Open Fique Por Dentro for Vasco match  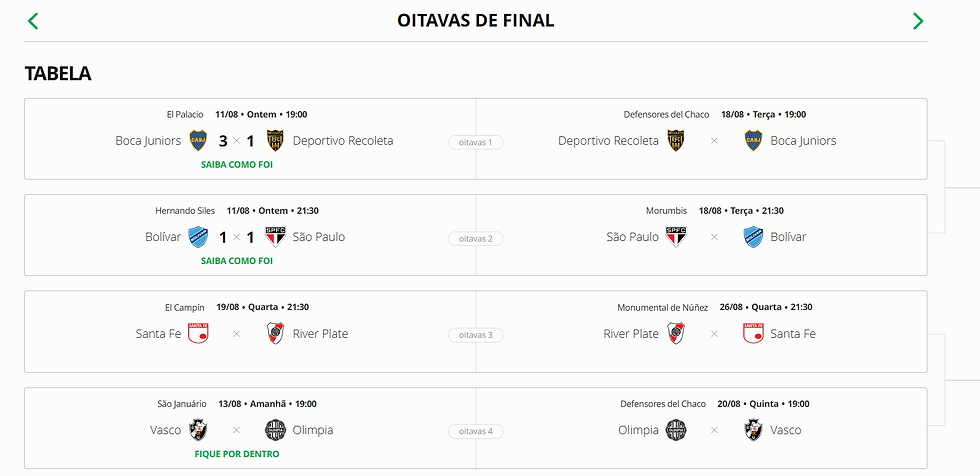(237, 454)
